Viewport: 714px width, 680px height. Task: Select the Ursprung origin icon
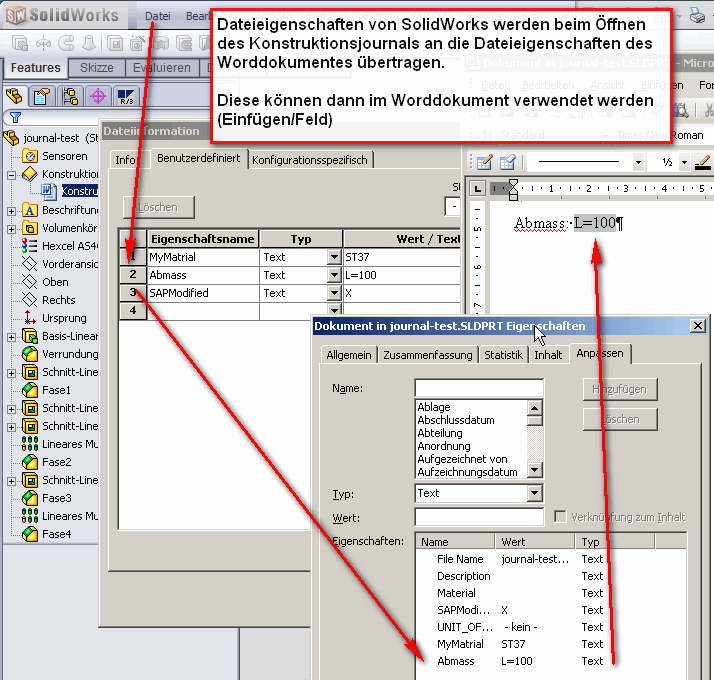click(x=30, y=318)
